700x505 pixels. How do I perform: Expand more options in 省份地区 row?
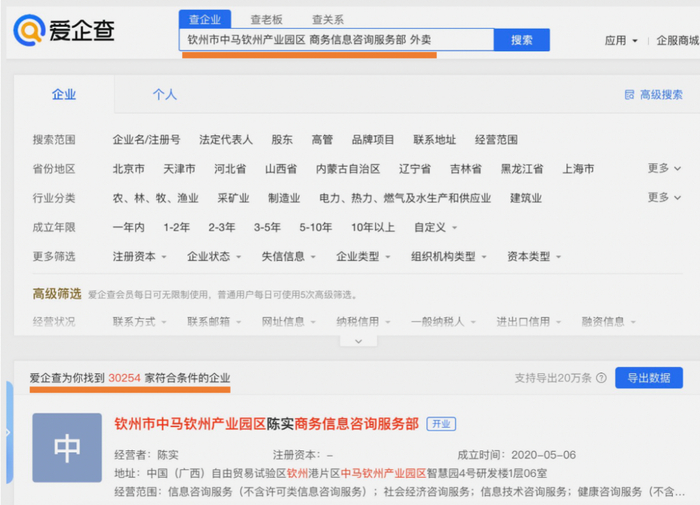tap(664, 168)
